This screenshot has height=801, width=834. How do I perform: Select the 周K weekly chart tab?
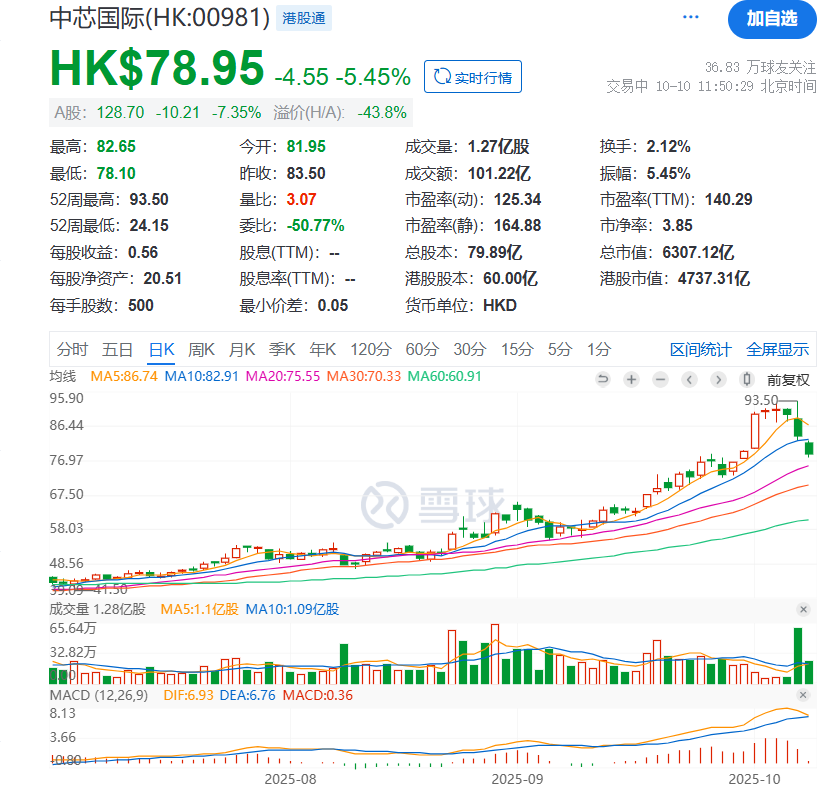(201, 350)
